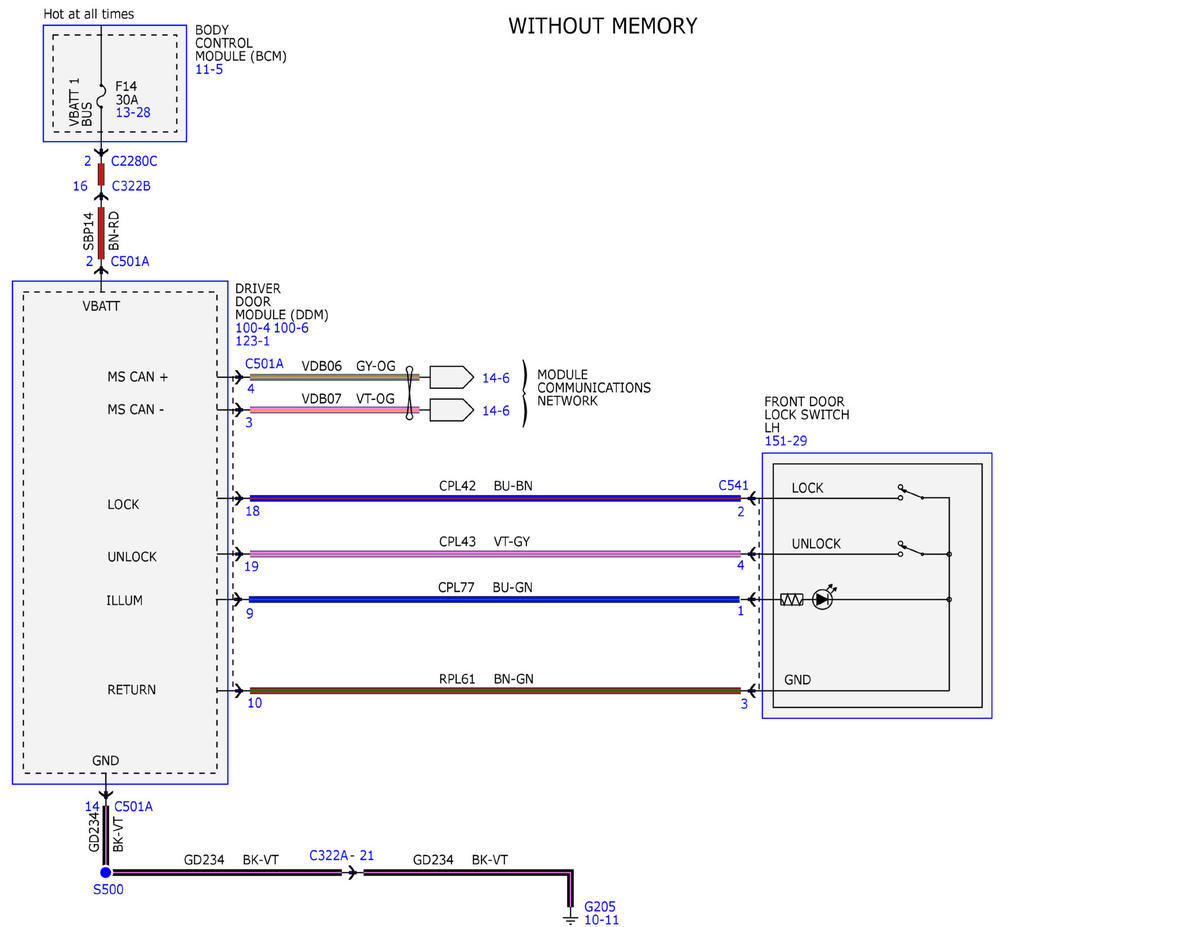Click the LOCK switch contact symbol
Screen dimensions: 1200x927
pyautogui.click(x=909, y=494)
